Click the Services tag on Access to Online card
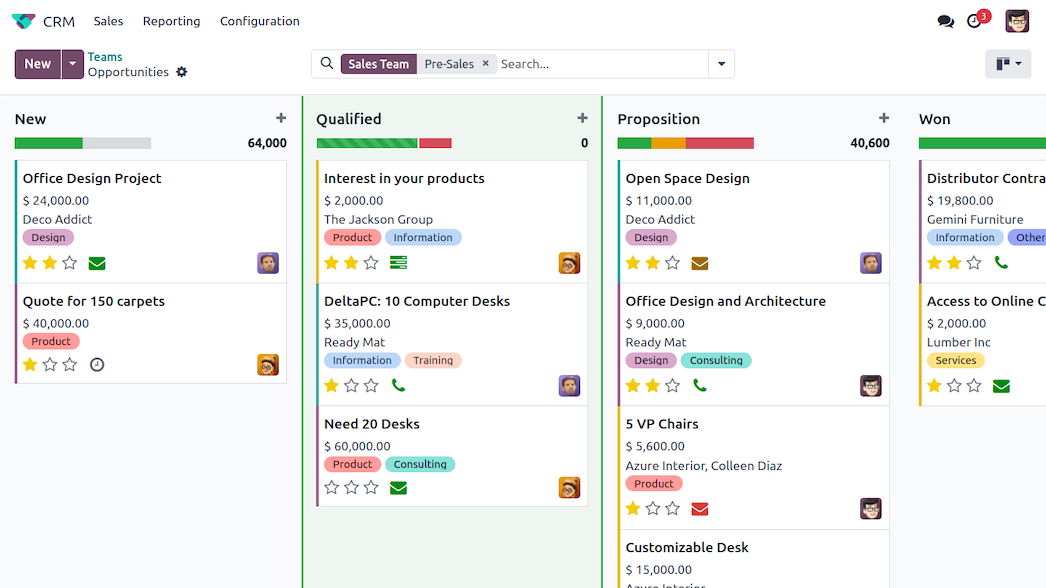The image size is (1046, 588). point(955,360)
